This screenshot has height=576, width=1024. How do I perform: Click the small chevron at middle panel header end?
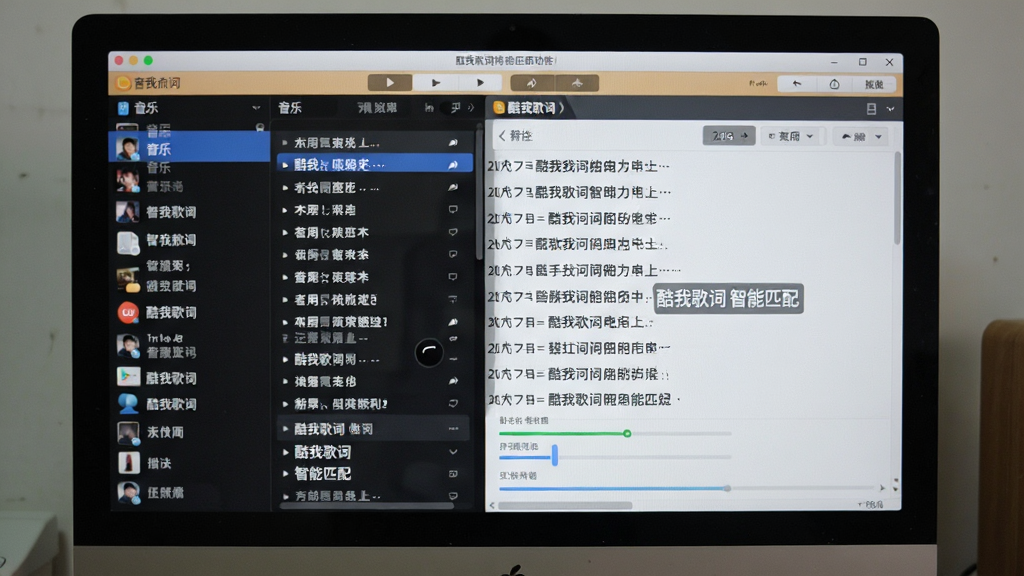click(x=471, y=108)
